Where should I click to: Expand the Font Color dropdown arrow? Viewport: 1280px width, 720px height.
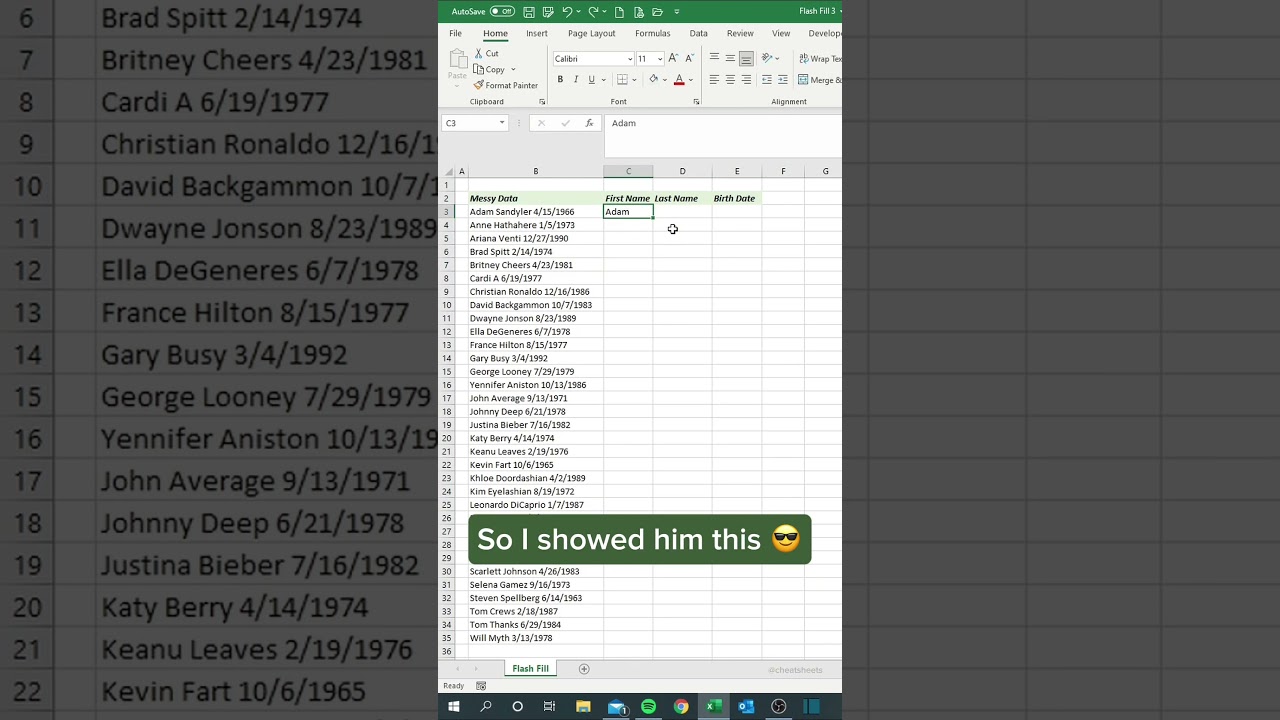click(x=690, y=80)
